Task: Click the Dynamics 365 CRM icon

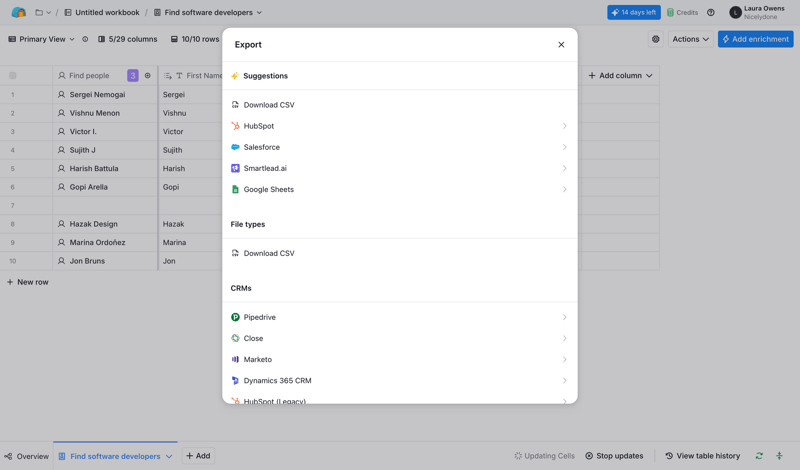Action: pos(235,381)
